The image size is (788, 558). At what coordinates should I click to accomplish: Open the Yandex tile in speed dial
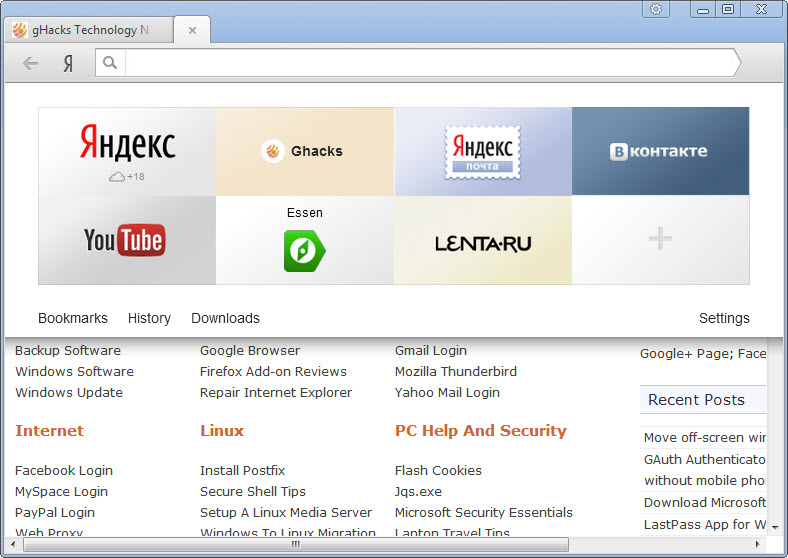pos(127,151)
